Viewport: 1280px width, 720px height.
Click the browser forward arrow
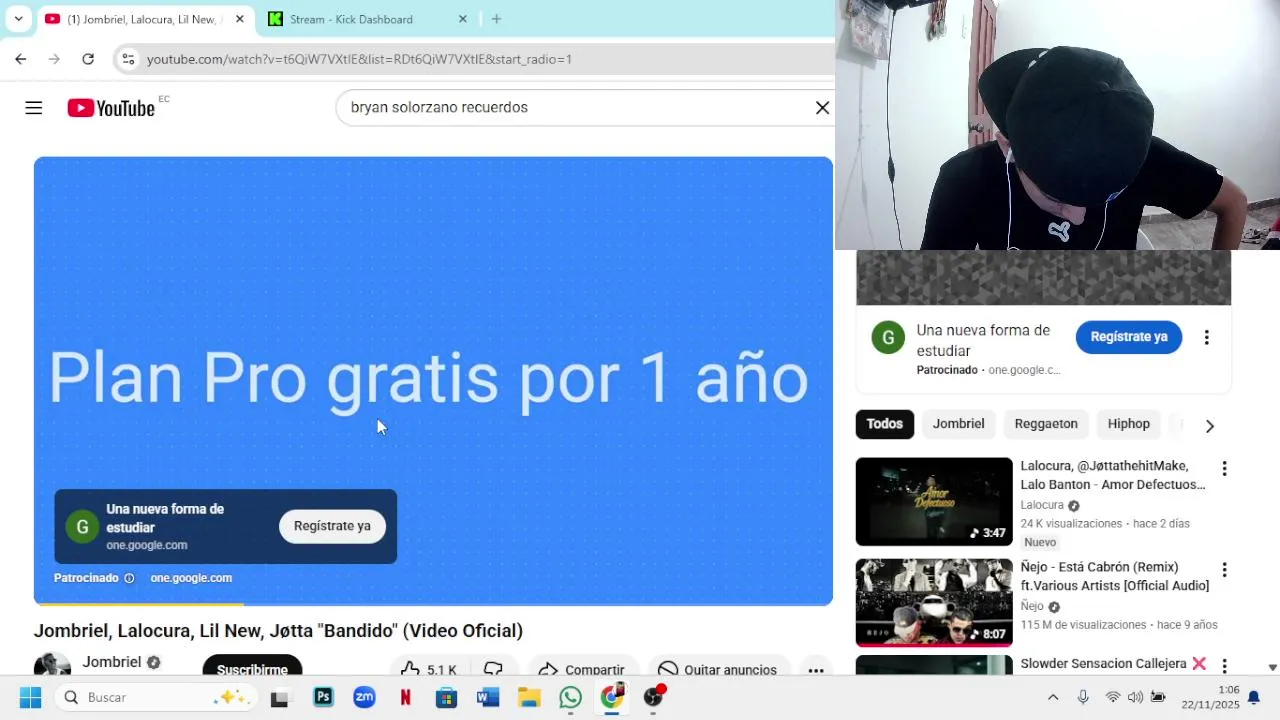pos(54,59)
